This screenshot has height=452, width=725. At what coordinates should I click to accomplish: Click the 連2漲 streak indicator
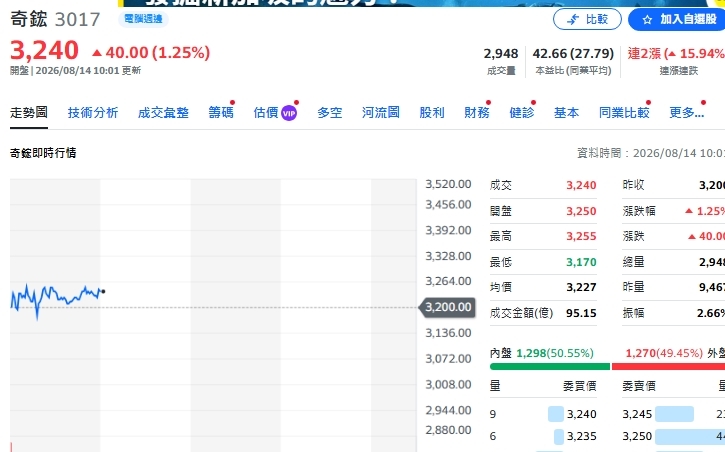point(676,54)
